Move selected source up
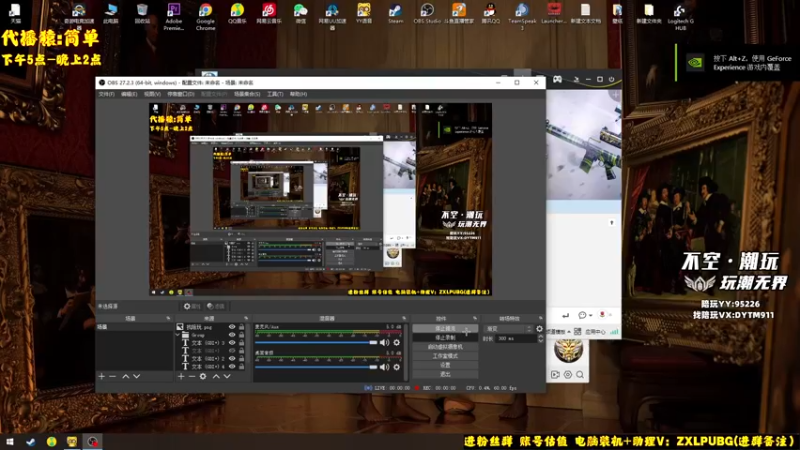This screenshot has height=450, width=800. (216, 376)
